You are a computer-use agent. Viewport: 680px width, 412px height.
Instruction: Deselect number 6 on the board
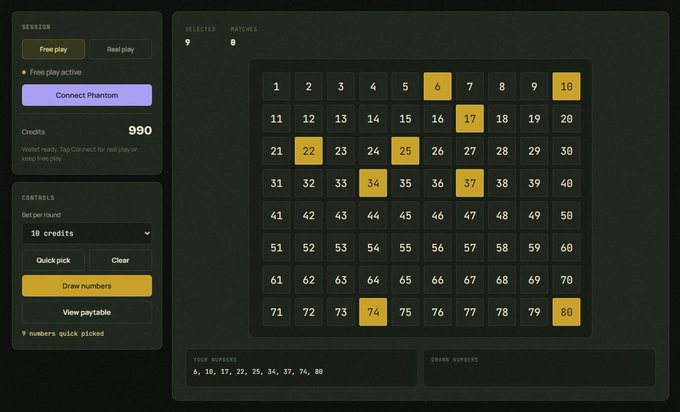coord(438,86)
